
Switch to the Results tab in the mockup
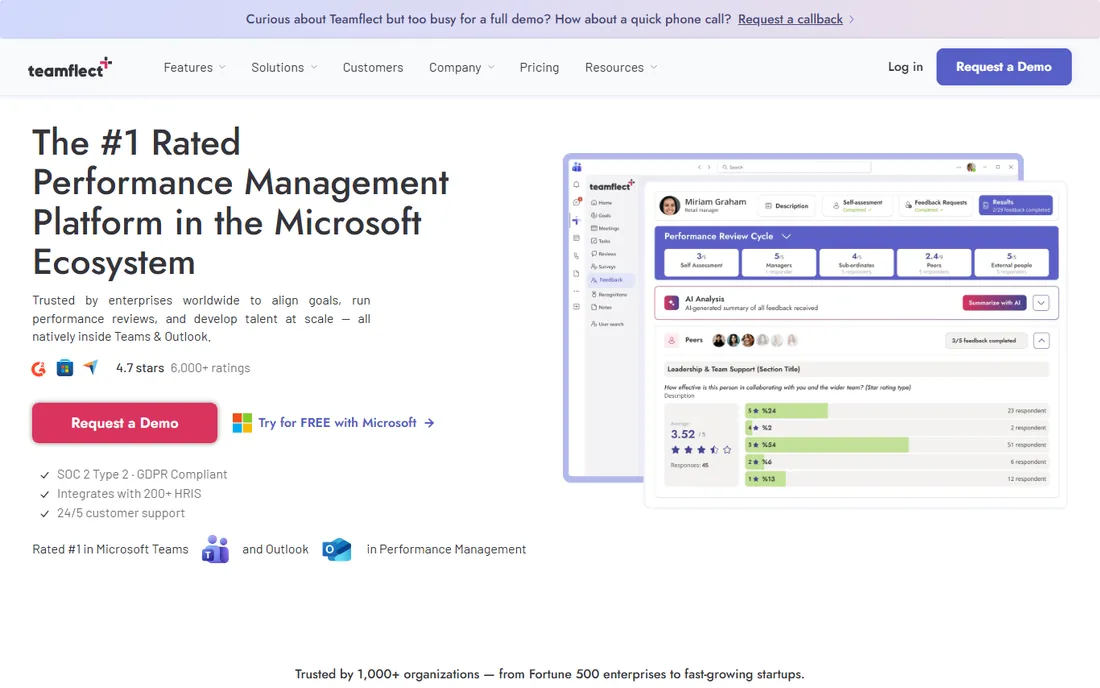click(1016, 205)
